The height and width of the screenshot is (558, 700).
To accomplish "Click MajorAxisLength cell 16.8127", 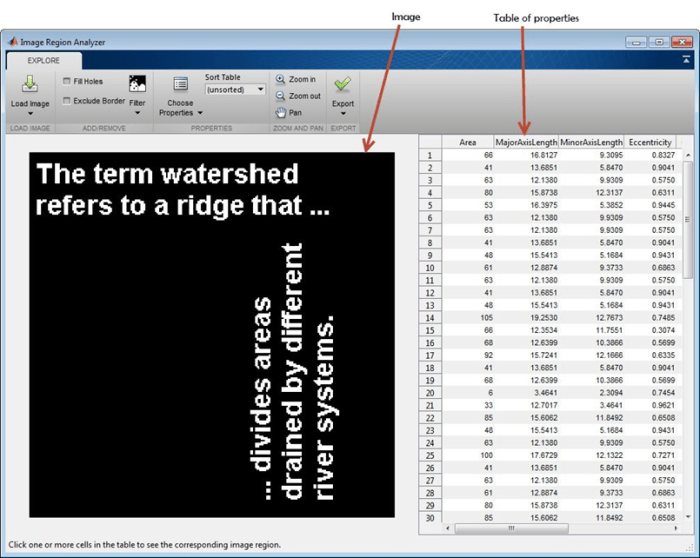I will pos(526,155).
